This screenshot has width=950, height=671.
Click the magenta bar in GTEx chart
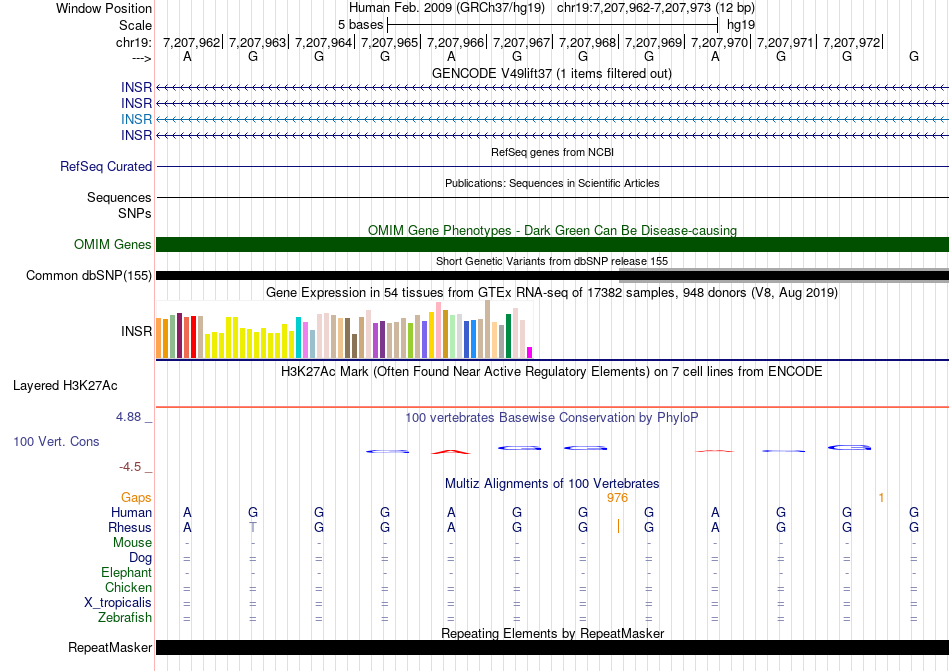(530, 351)
